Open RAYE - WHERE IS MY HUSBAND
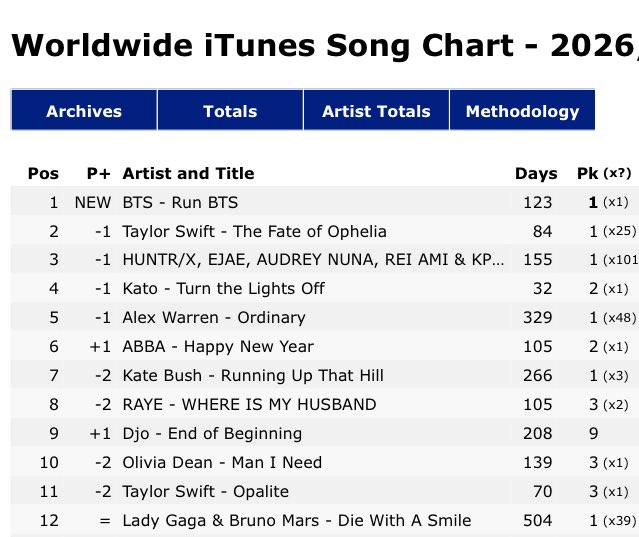Image resolution: width=639 pixels, height=537 pixels. coord(249,405)
